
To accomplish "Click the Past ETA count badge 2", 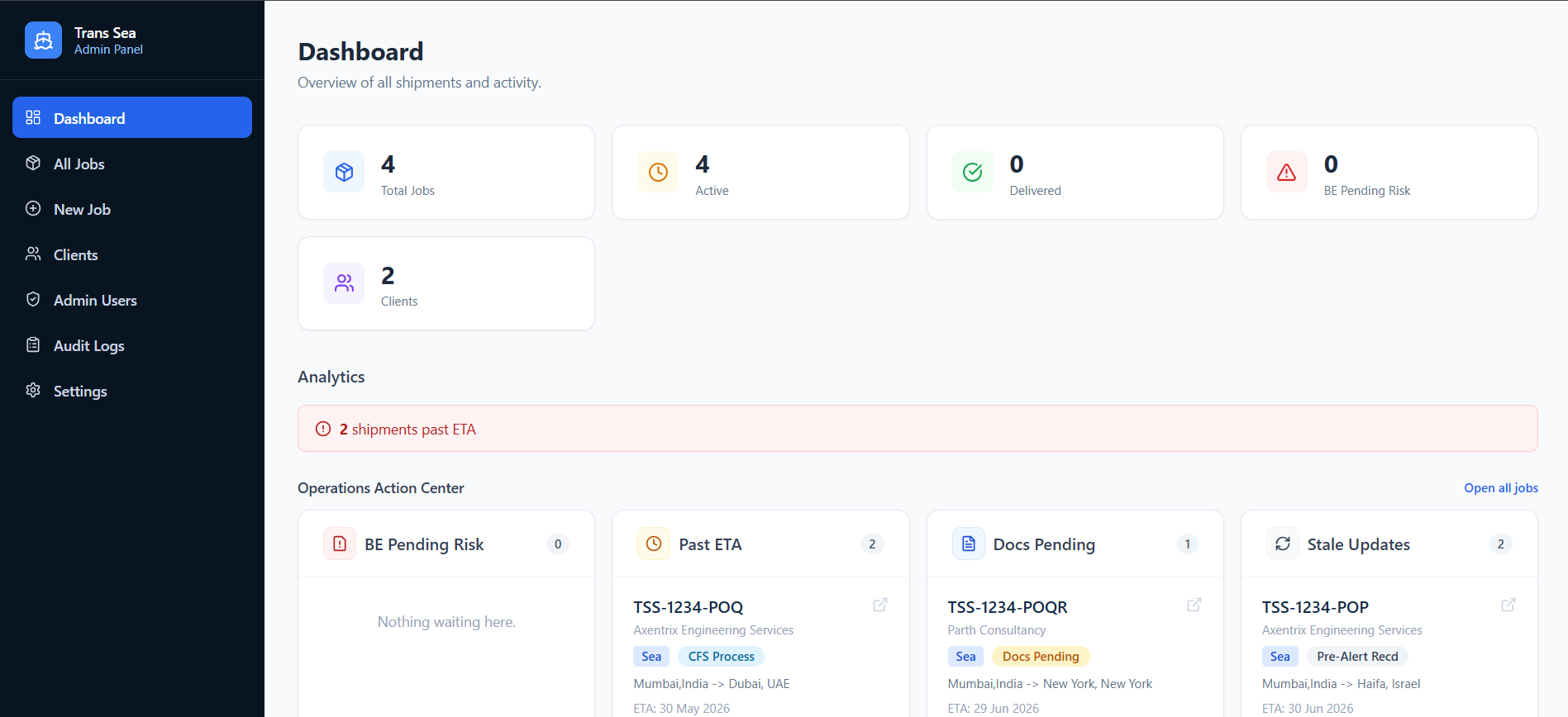I will point(872,544).
